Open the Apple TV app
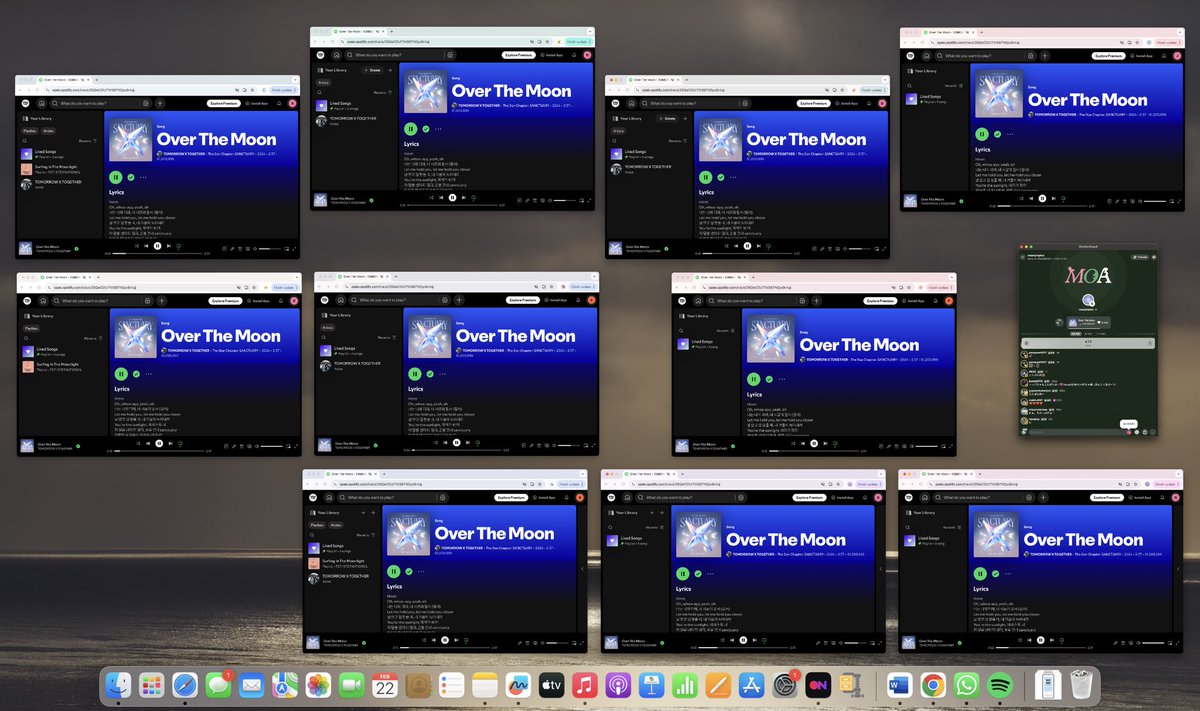 click(552, 685)
